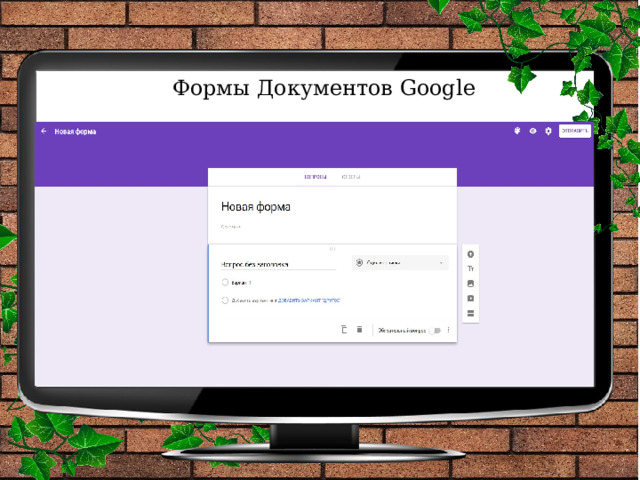Image resolution: width=640 pixels, height=480 pixels.
Task: Click the Вопрос без заголовка question field
Action: tap(278, 264)
